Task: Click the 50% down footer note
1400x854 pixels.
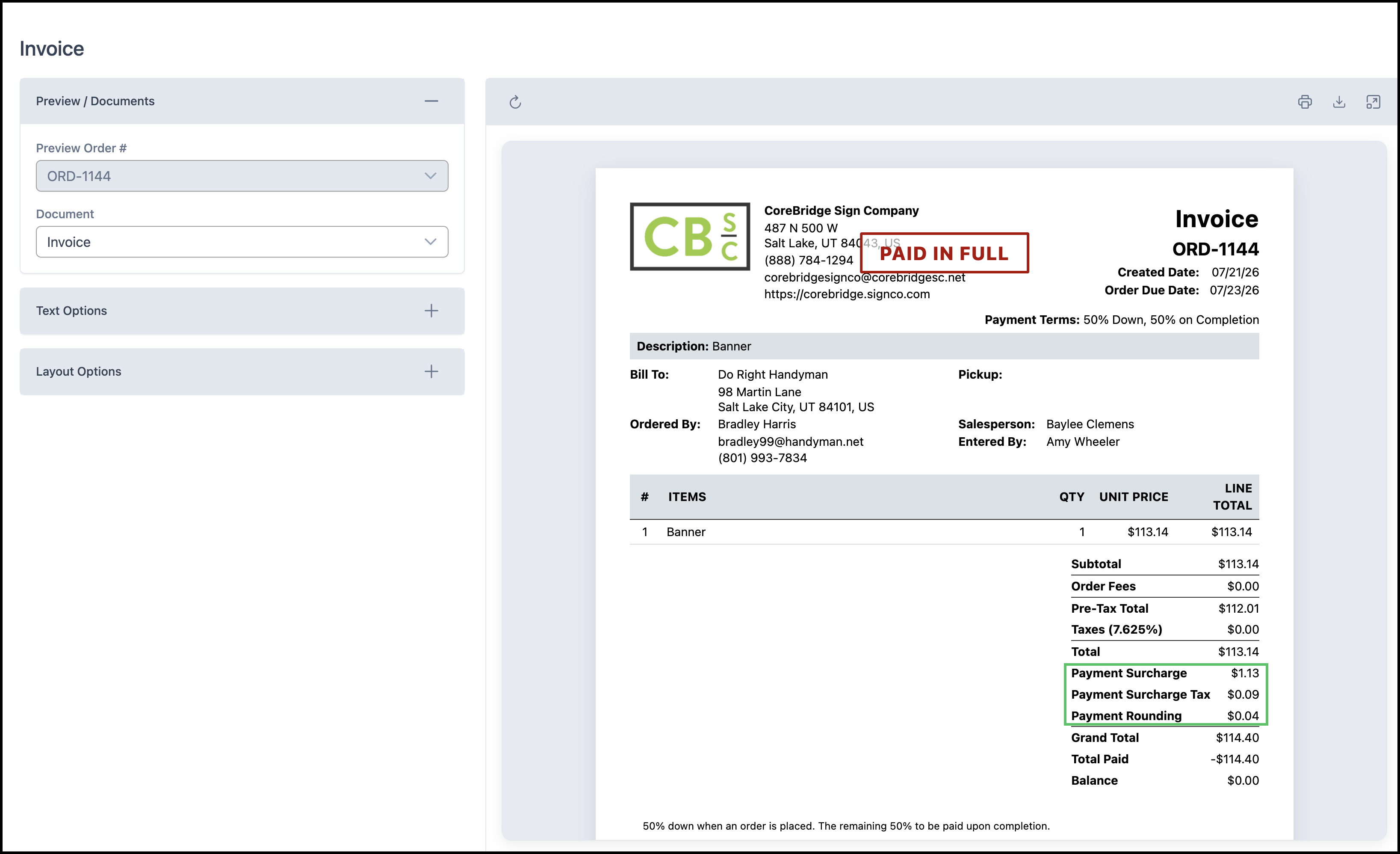Action: [846, 826]
